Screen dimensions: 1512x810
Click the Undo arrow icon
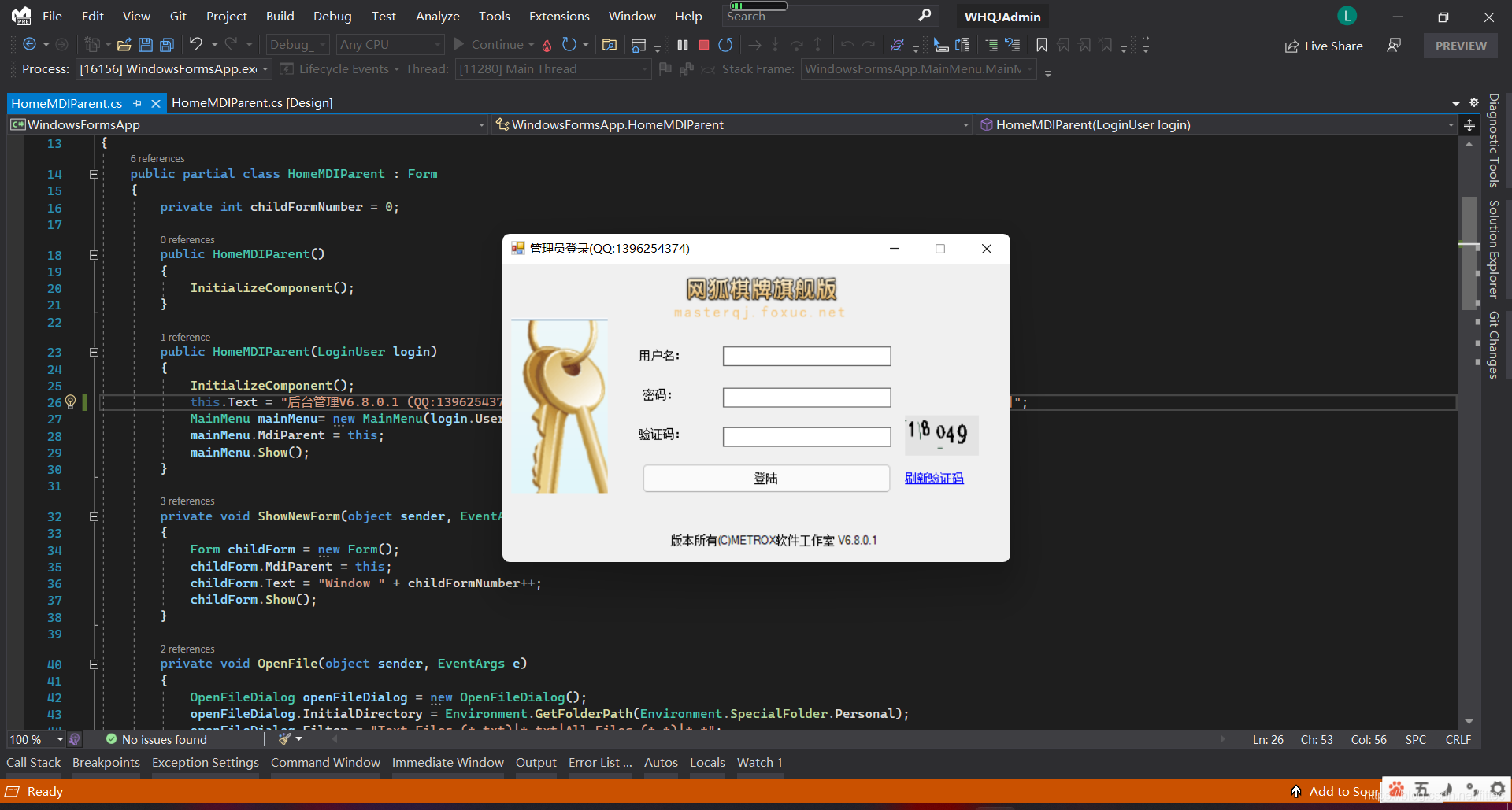tap(196, 45)
